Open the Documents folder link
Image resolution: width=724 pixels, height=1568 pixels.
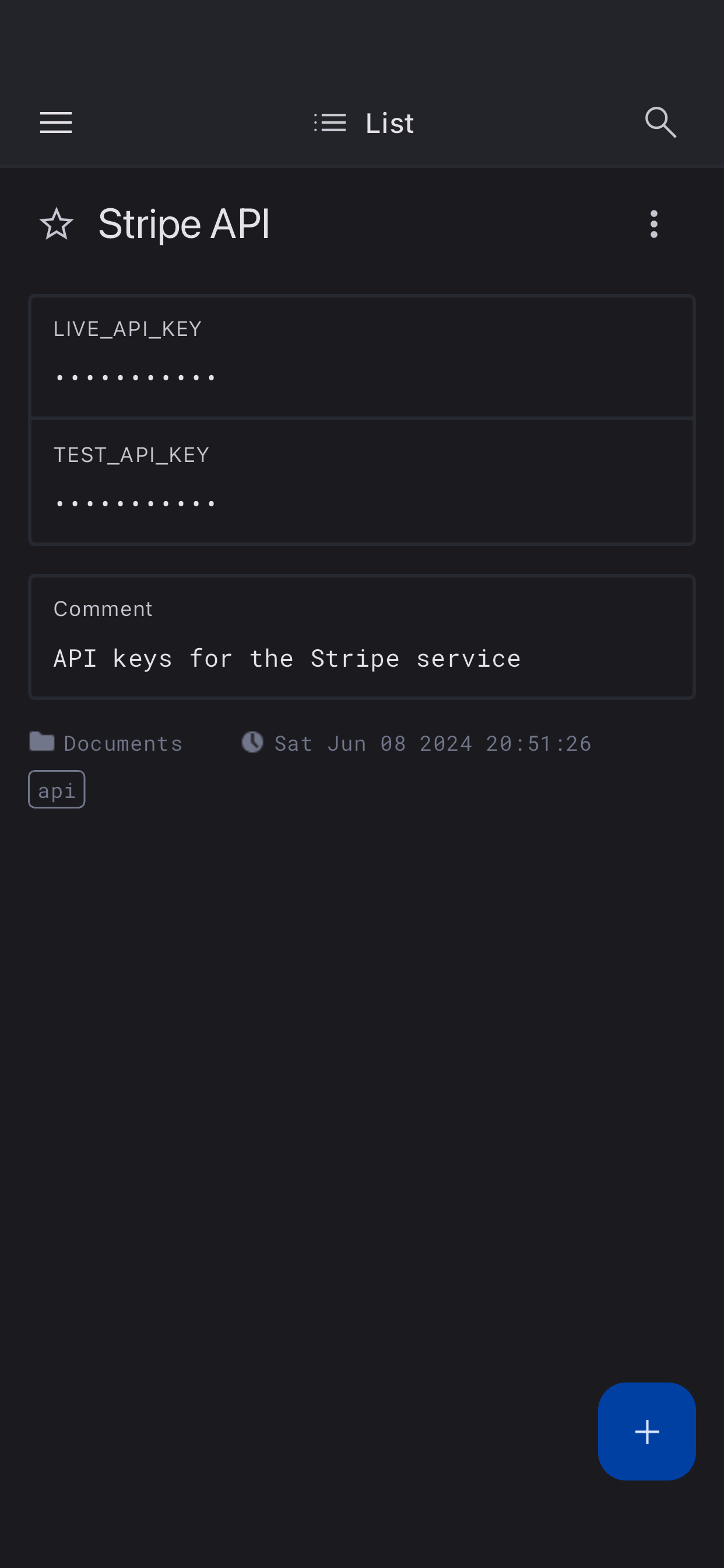(x=123, y=743)
